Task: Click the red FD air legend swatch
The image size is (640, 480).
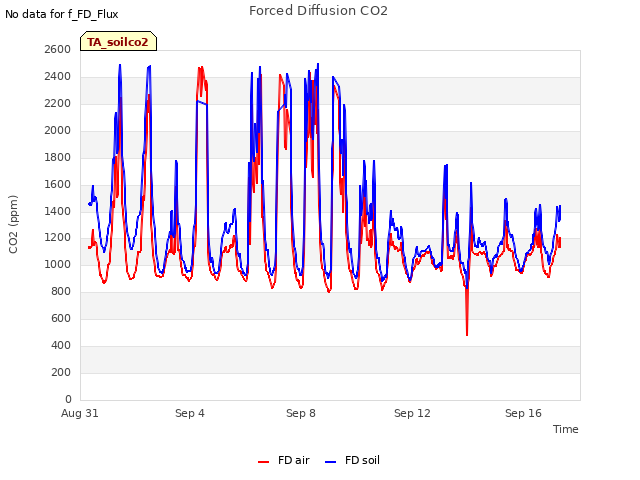Action: click(x=263, y=462)
